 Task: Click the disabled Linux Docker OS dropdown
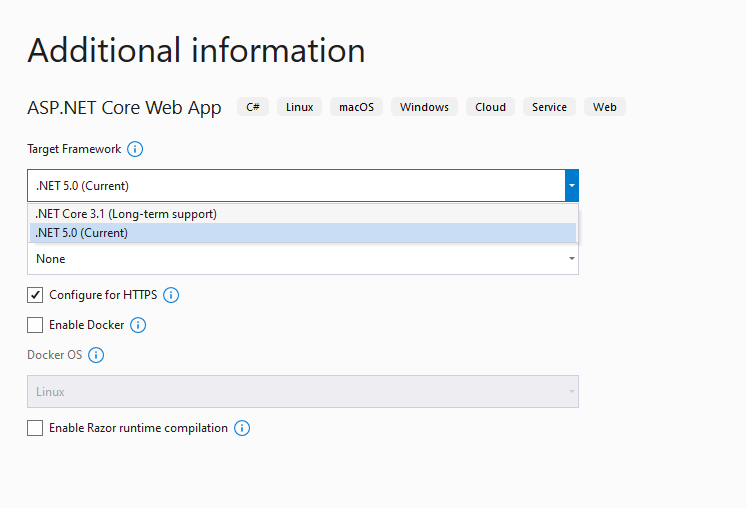click(303, 391)
